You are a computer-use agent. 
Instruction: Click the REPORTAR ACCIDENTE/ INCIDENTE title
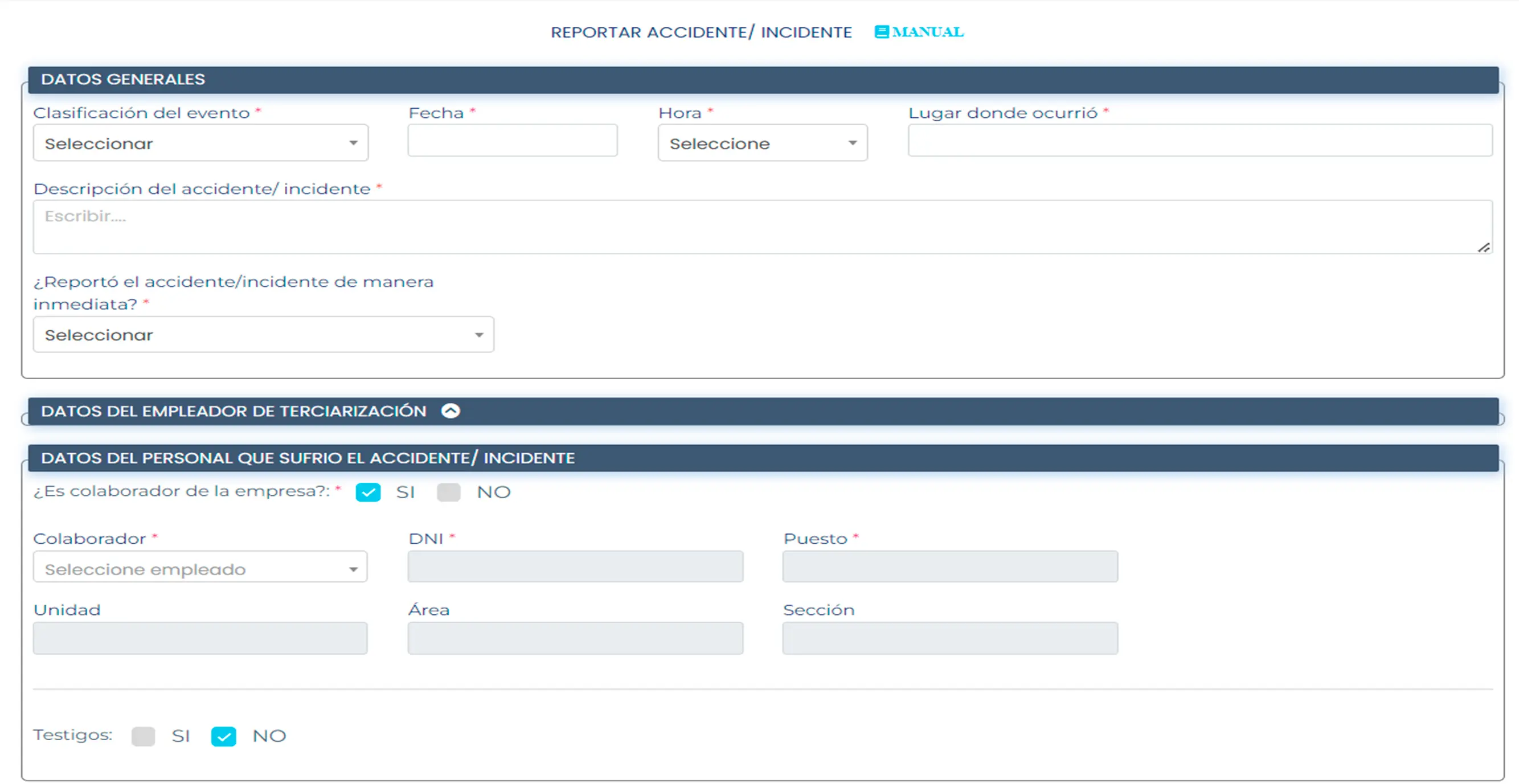pyautogui.click(x=701, y=32)
